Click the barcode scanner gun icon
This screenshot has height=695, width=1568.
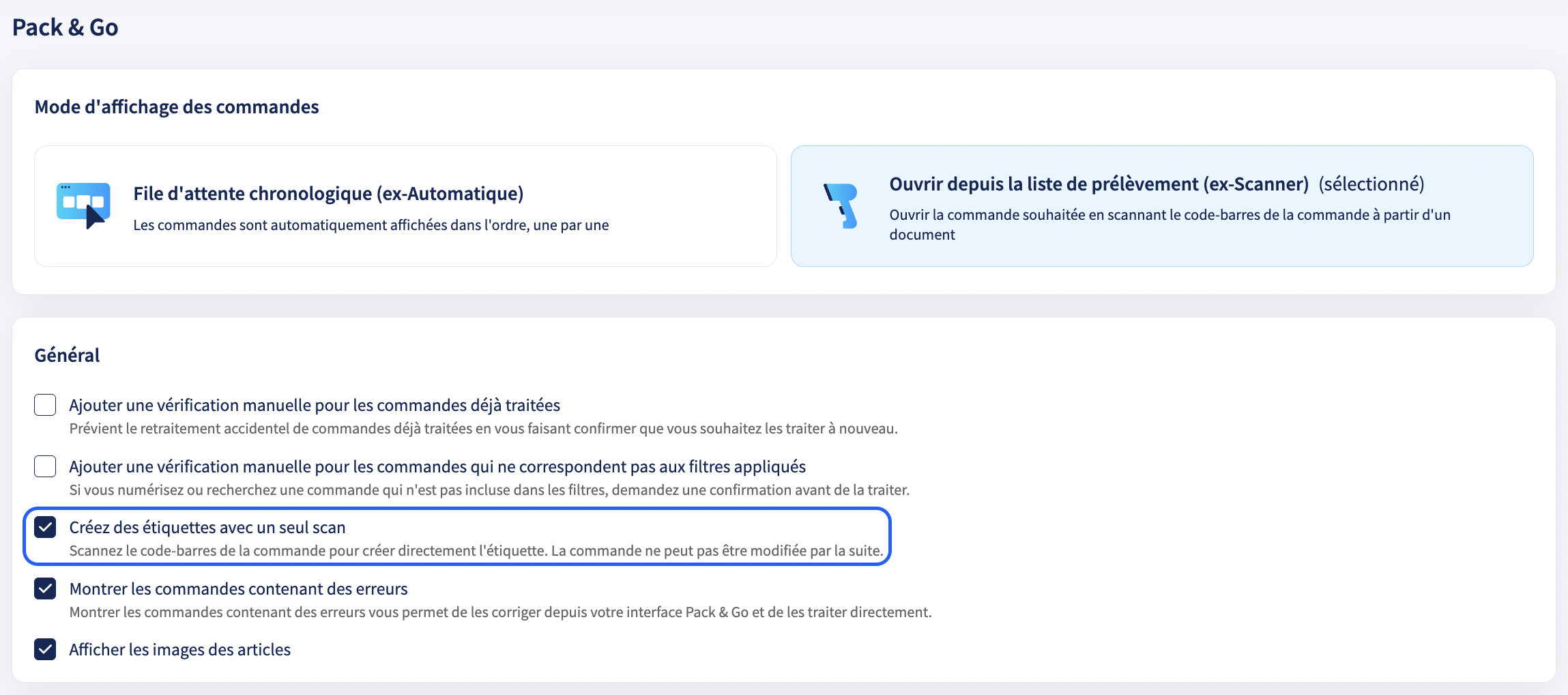(x=841, y=205)
